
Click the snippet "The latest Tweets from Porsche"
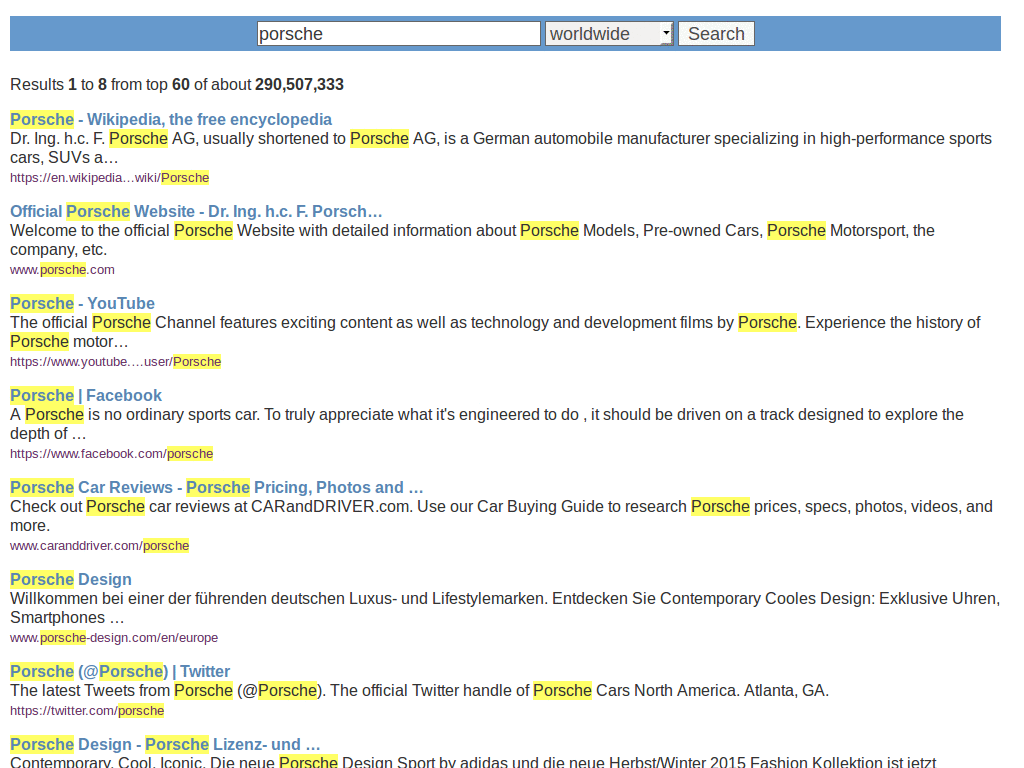[419, 691]
